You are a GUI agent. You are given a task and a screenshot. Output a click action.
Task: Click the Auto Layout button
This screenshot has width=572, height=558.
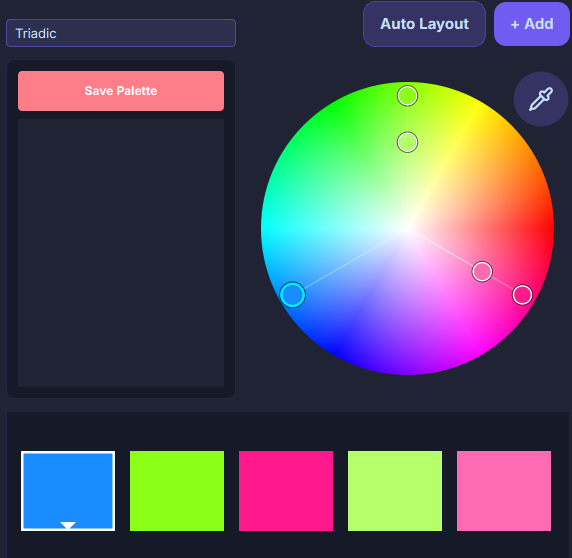click(x=424, y=24)
